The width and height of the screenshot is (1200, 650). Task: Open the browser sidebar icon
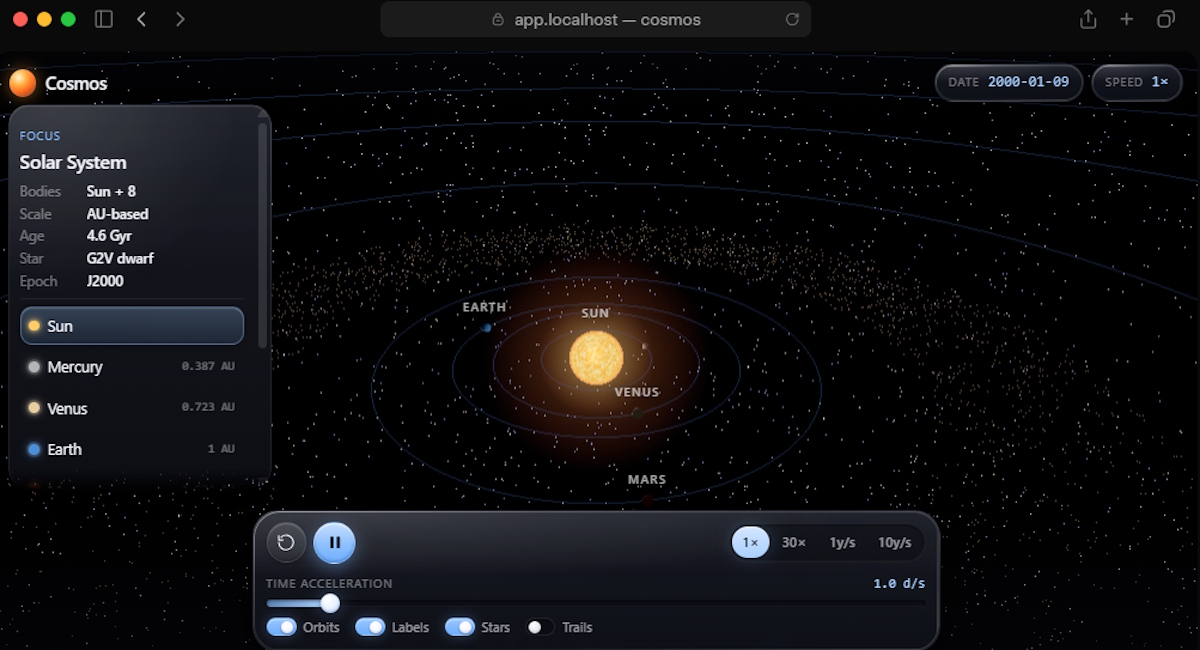103,19
